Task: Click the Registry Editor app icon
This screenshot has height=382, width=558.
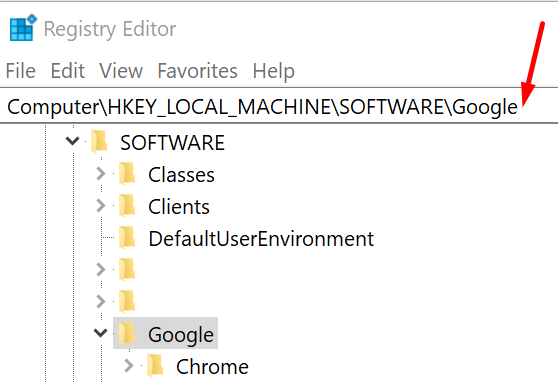Action: 23,28
